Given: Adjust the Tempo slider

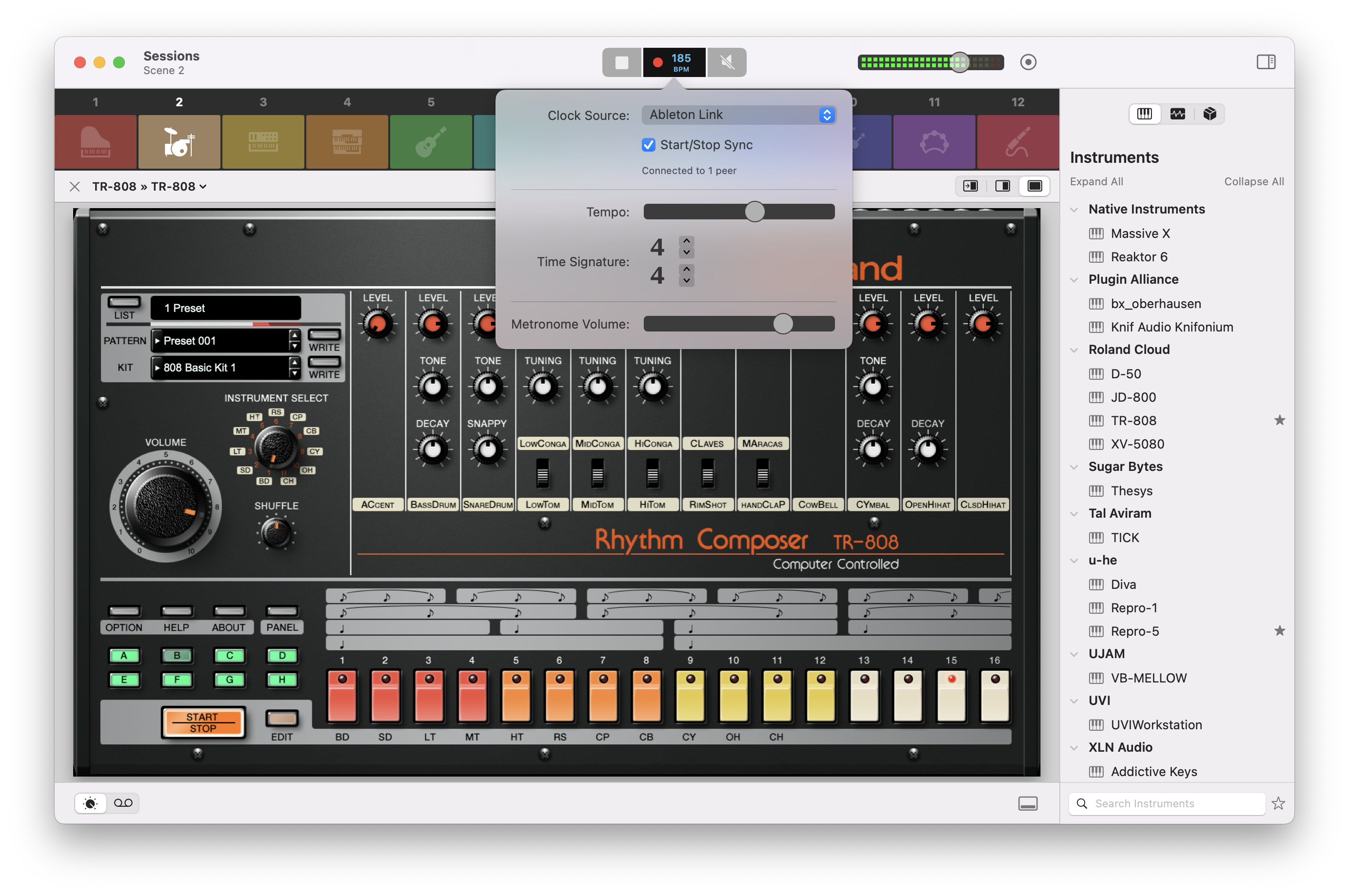Looking at the screenshot, I should click(x=738, y=212).
